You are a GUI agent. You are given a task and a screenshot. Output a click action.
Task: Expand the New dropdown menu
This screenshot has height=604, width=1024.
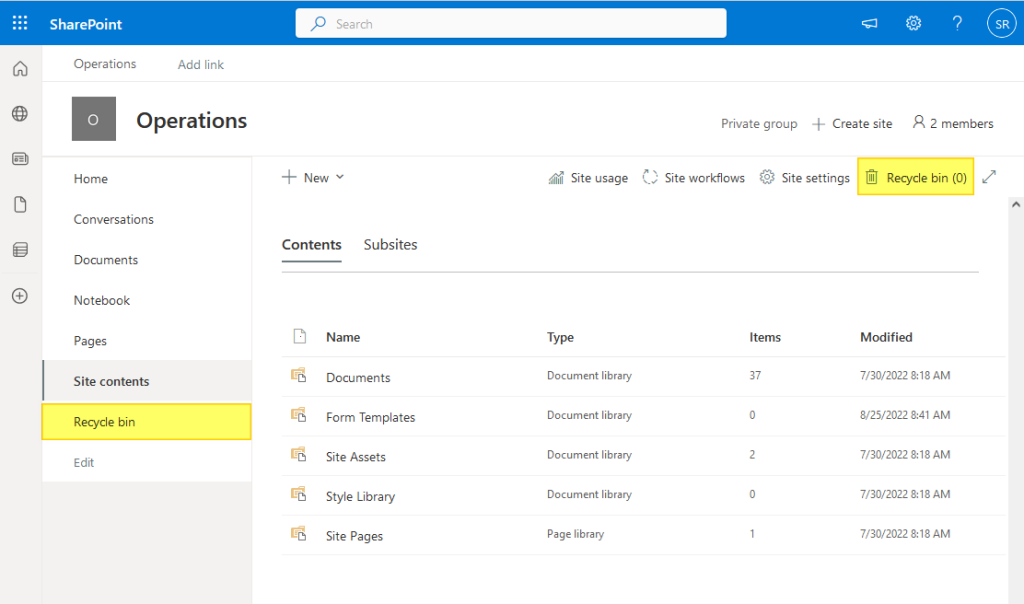point(313,178)
